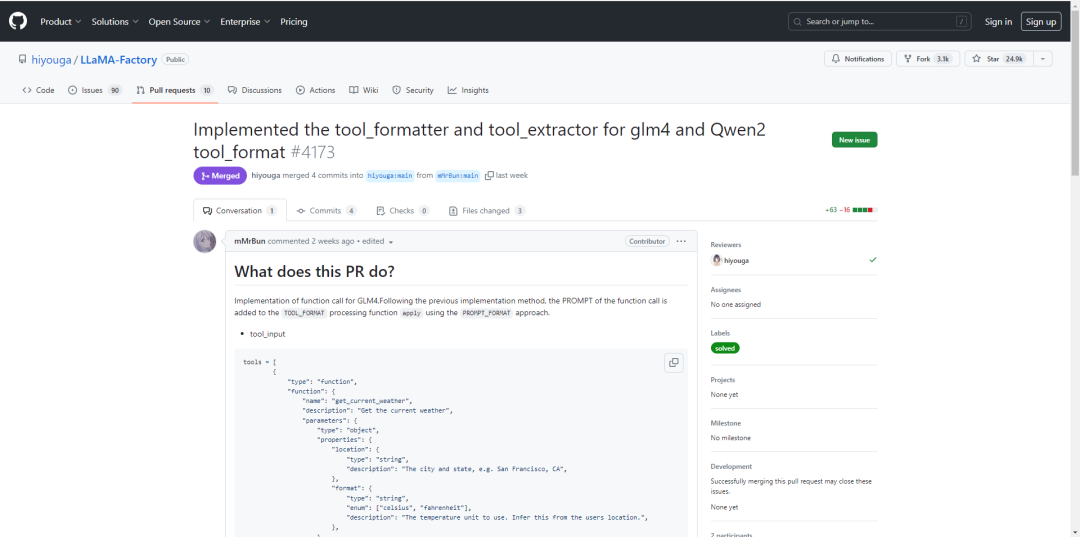Open the Pull requests tab
This screenshot has width=1080, height=537.
(175, 90)
